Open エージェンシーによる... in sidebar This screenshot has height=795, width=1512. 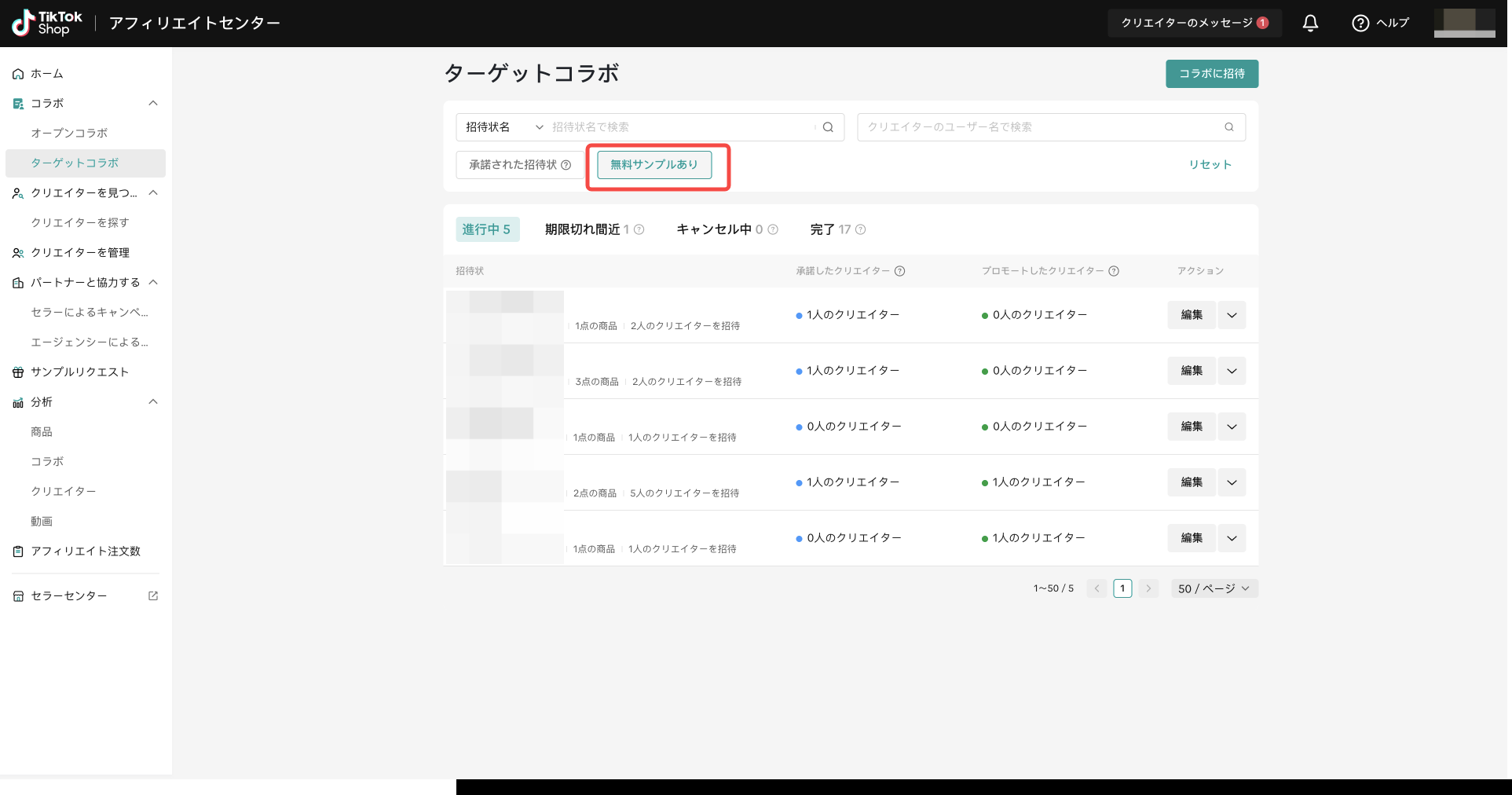(x=90, y=343)
